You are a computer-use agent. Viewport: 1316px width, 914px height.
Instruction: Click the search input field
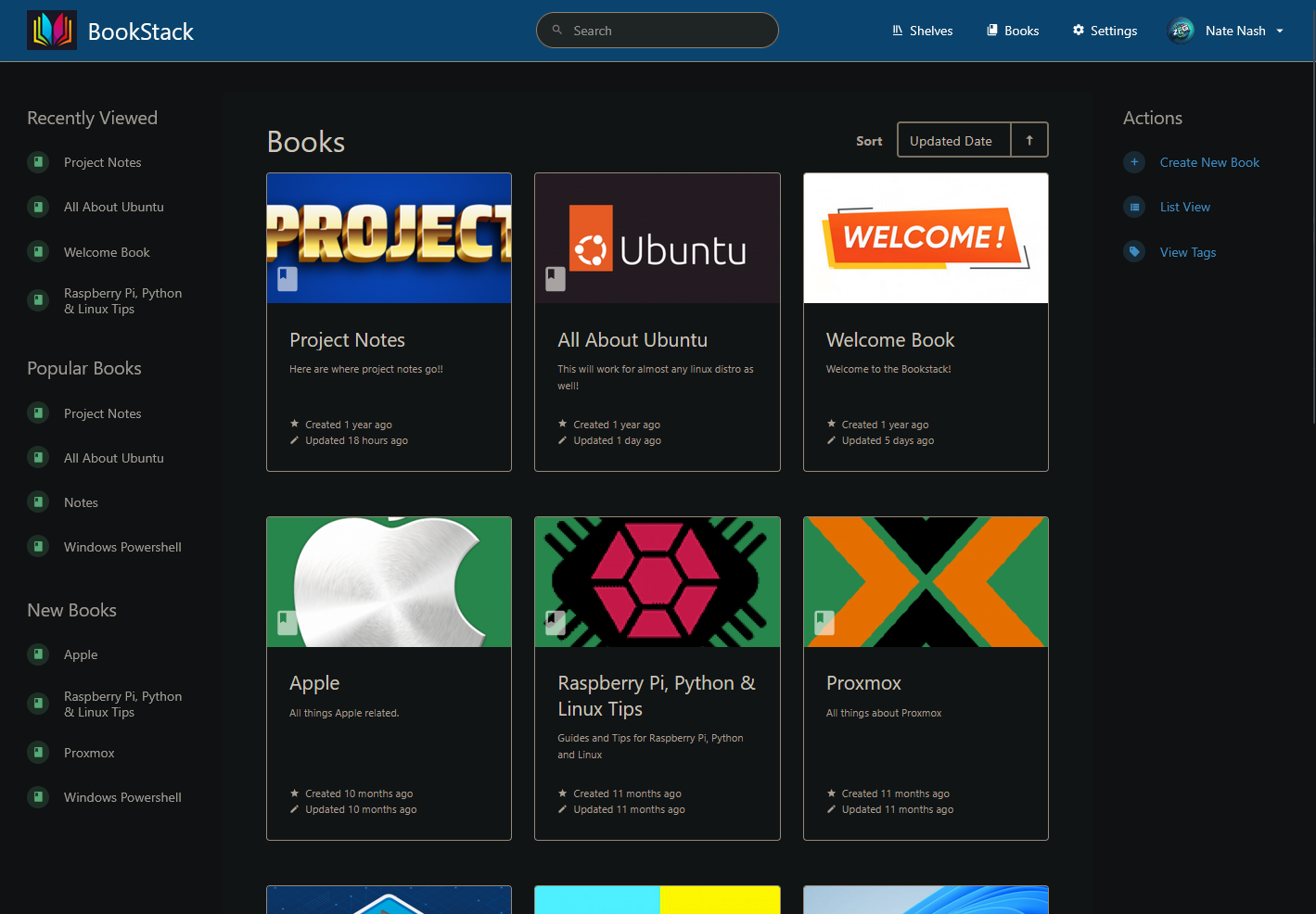point(658,30)
